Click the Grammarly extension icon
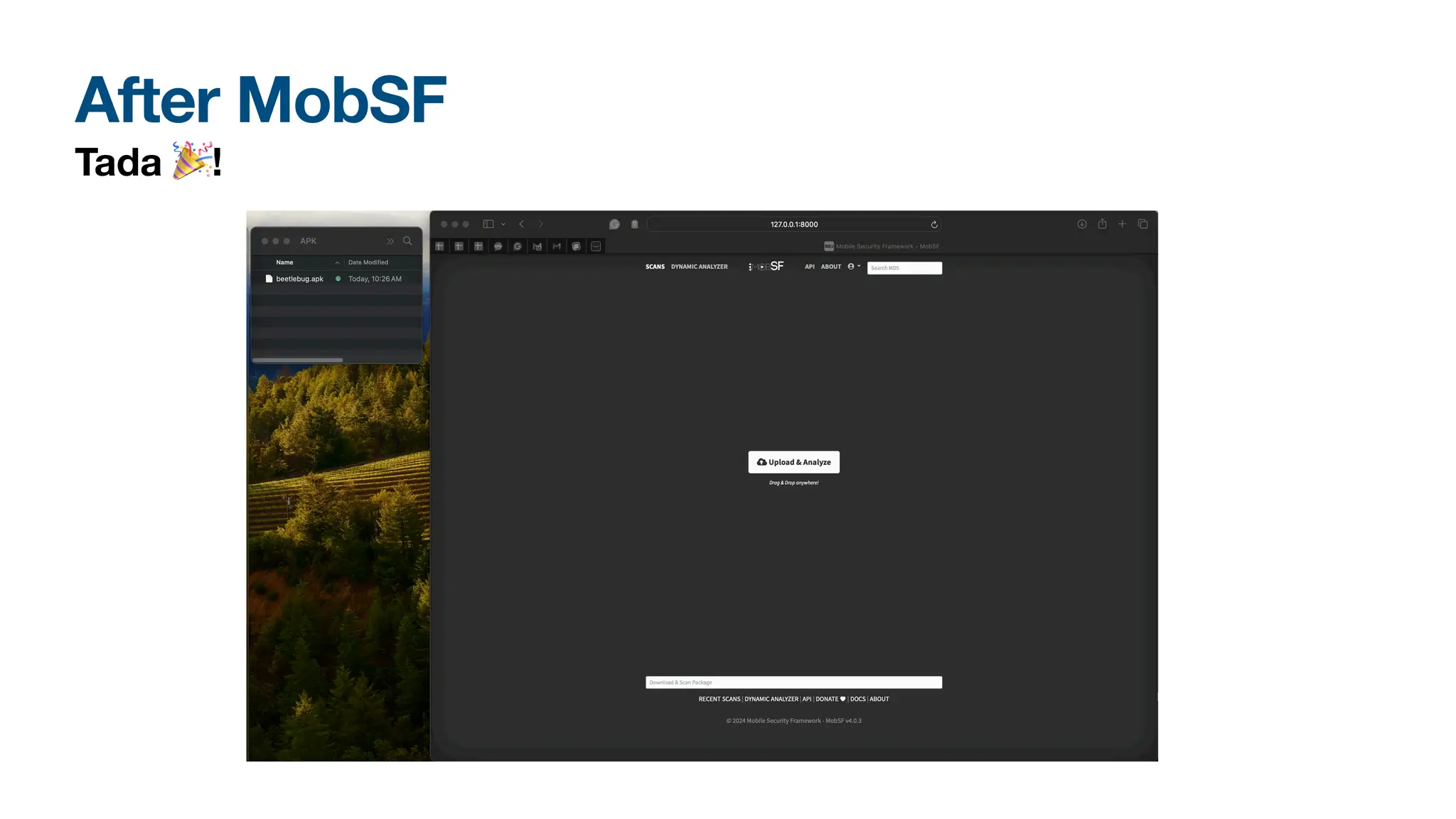 614,224
